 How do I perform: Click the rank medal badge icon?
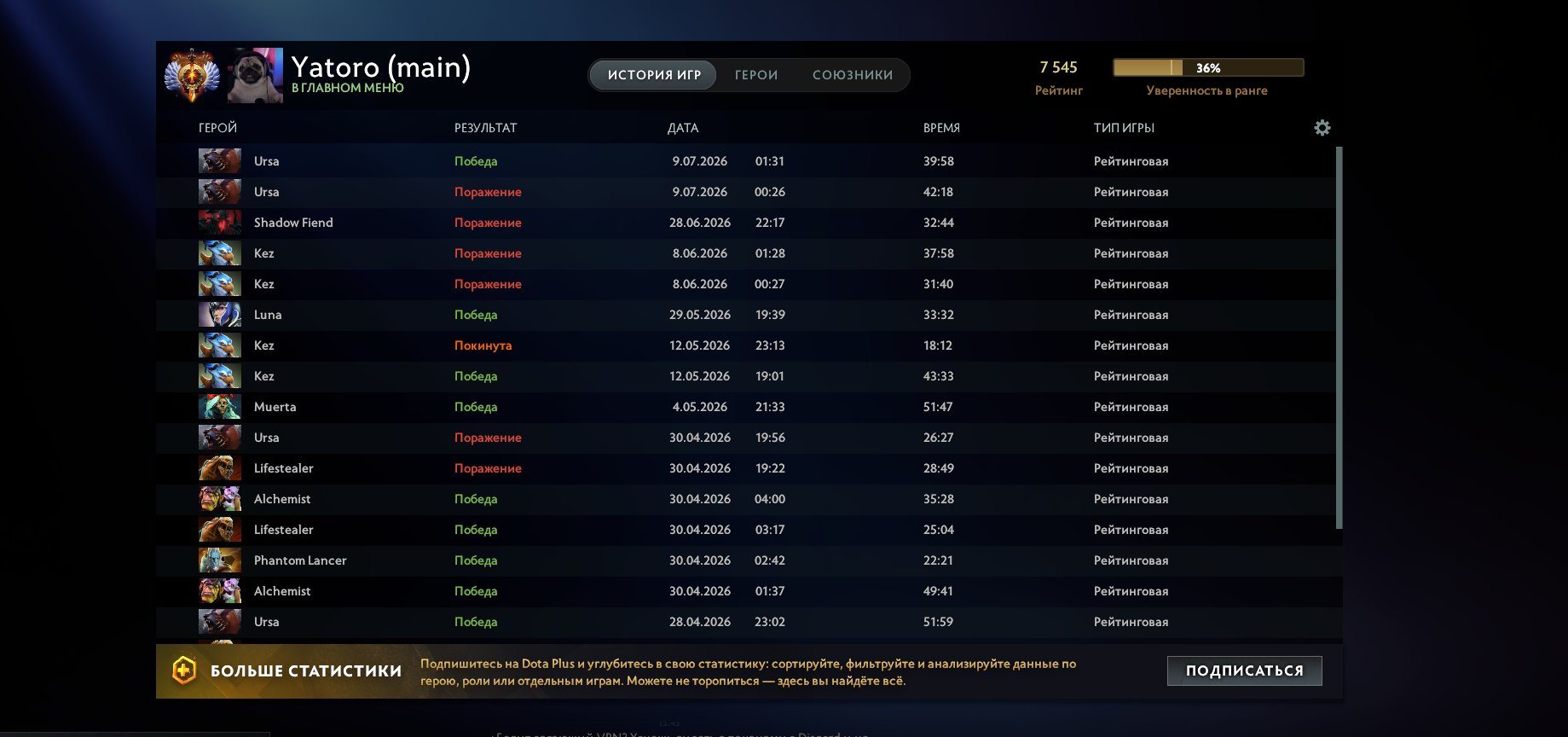click(x=192, y=75)
